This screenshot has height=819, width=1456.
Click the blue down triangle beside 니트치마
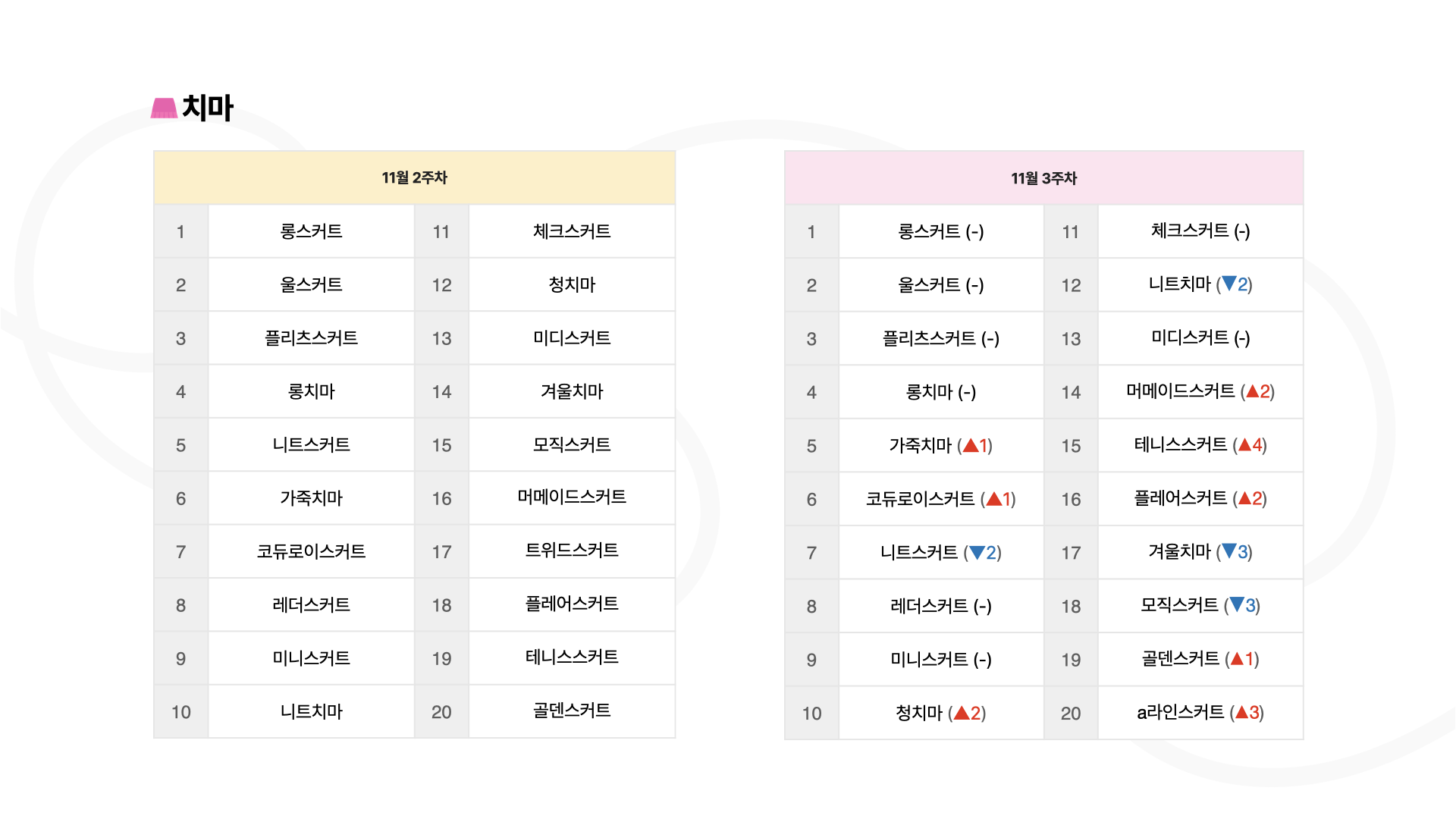pyautogui.click(x=1229, y=284)
